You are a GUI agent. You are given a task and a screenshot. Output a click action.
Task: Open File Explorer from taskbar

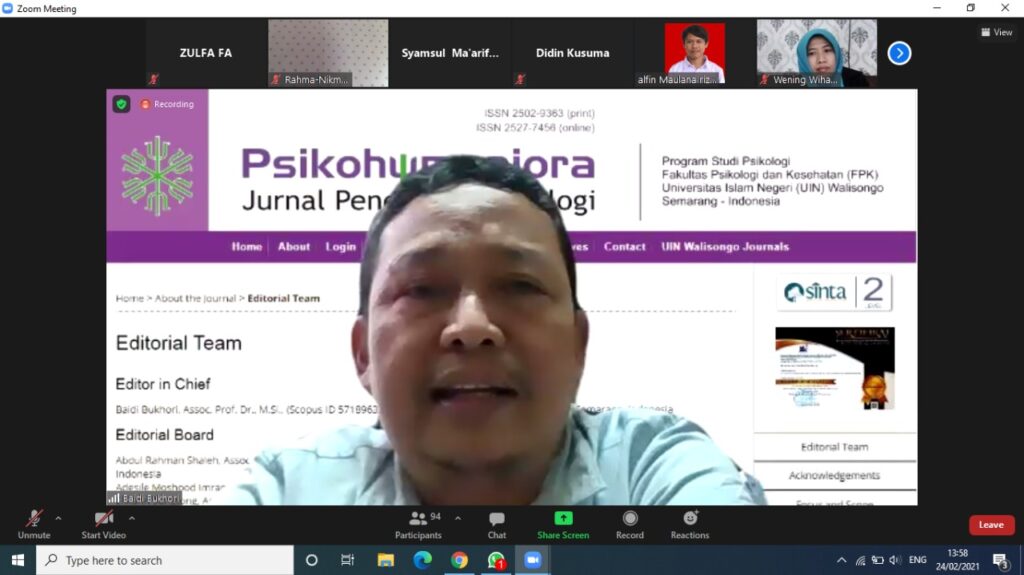tap(385, 560)
